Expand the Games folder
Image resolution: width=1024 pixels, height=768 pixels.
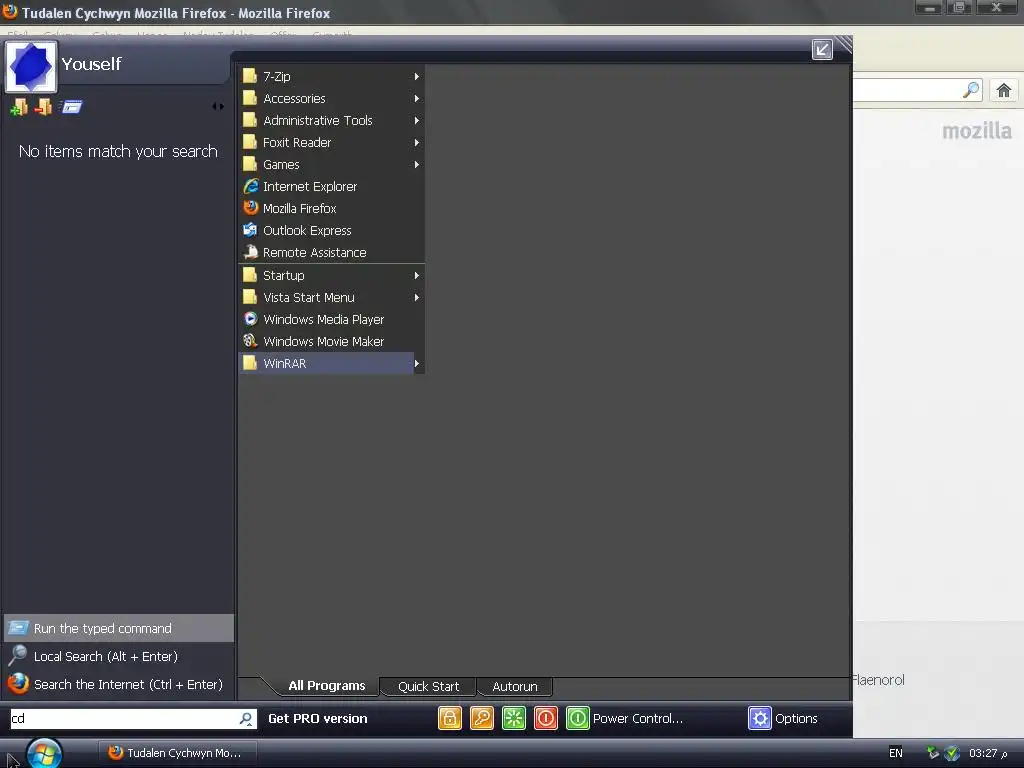pos(332,165)
